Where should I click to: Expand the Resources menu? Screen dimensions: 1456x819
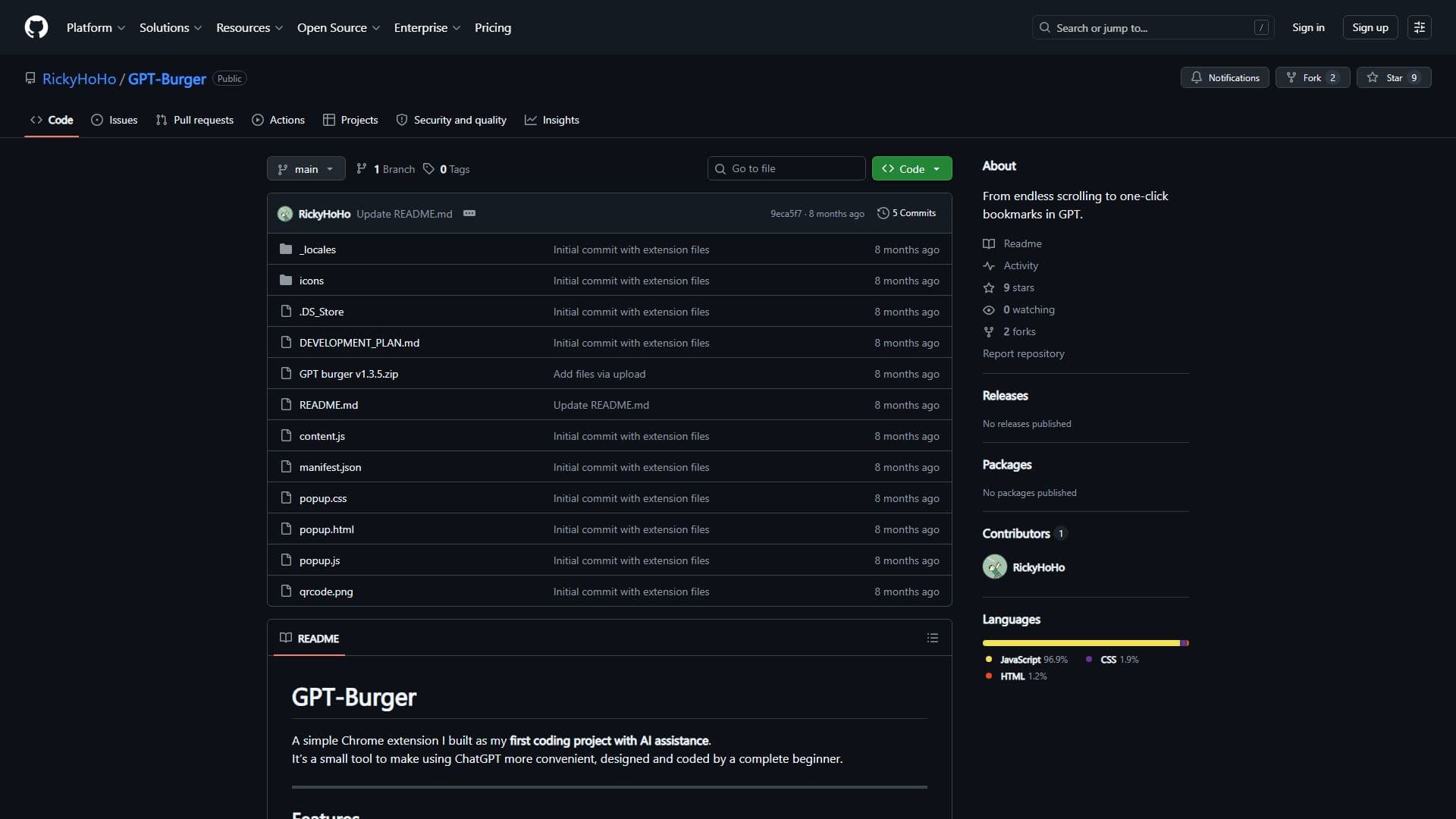[249, 27]
